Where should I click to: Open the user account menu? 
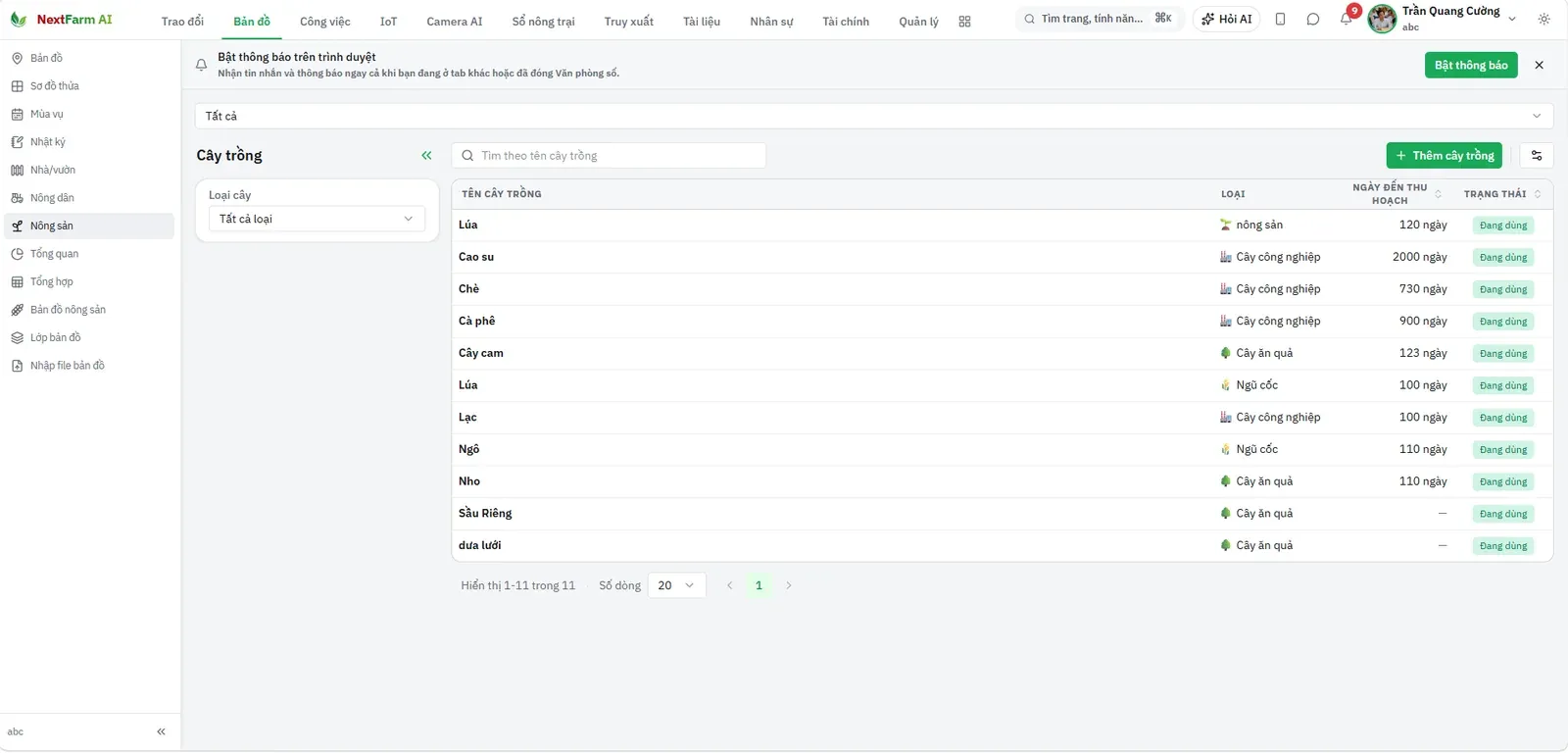(x=1443, y=19)
